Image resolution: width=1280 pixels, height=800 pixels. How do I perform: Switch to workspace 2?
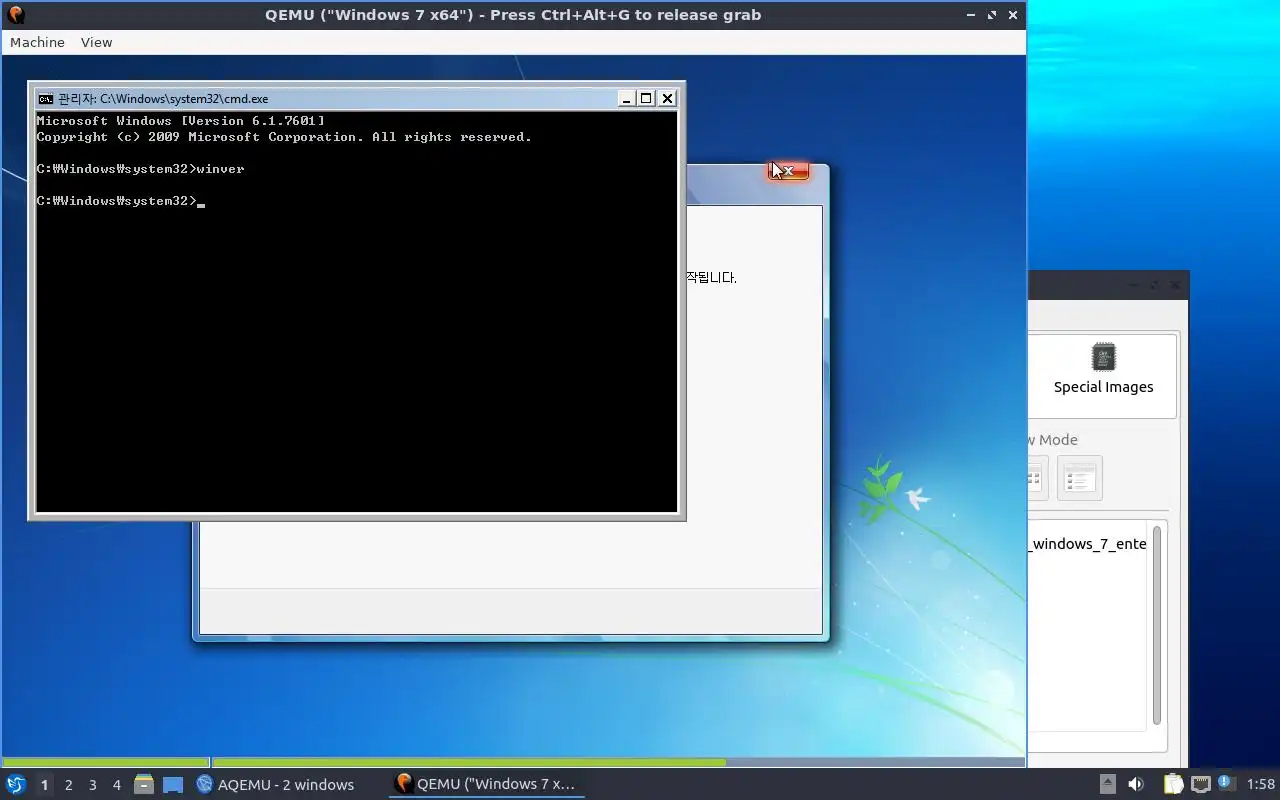pyautogui.click(x=68, y=785)
